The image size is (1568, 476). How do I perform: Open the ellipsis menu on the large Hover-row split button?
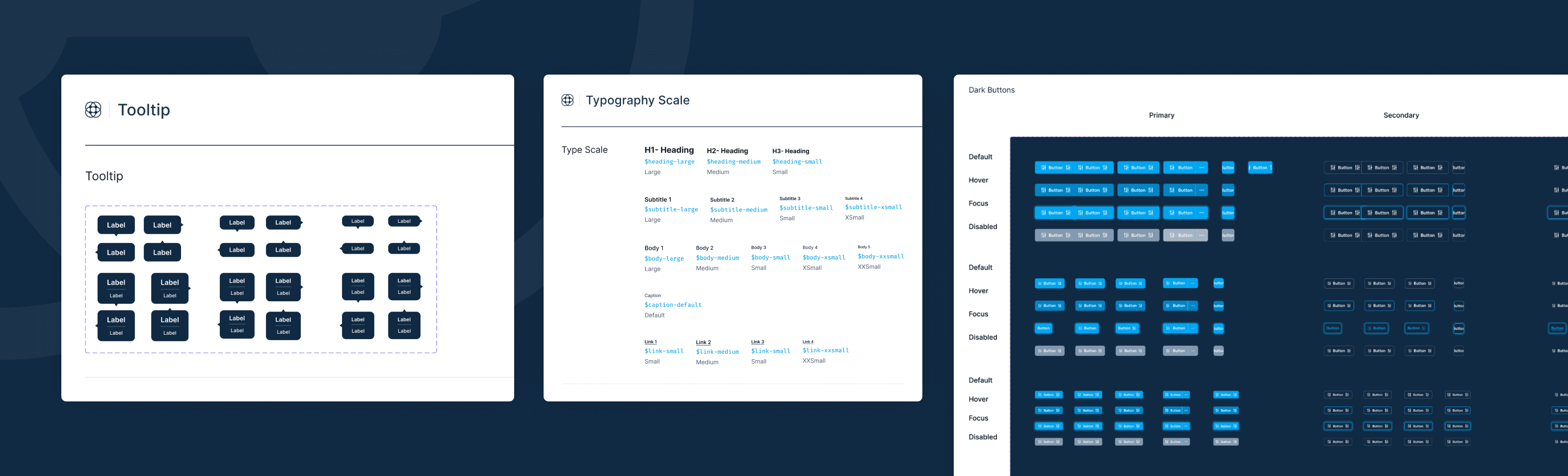(1202, 190)
